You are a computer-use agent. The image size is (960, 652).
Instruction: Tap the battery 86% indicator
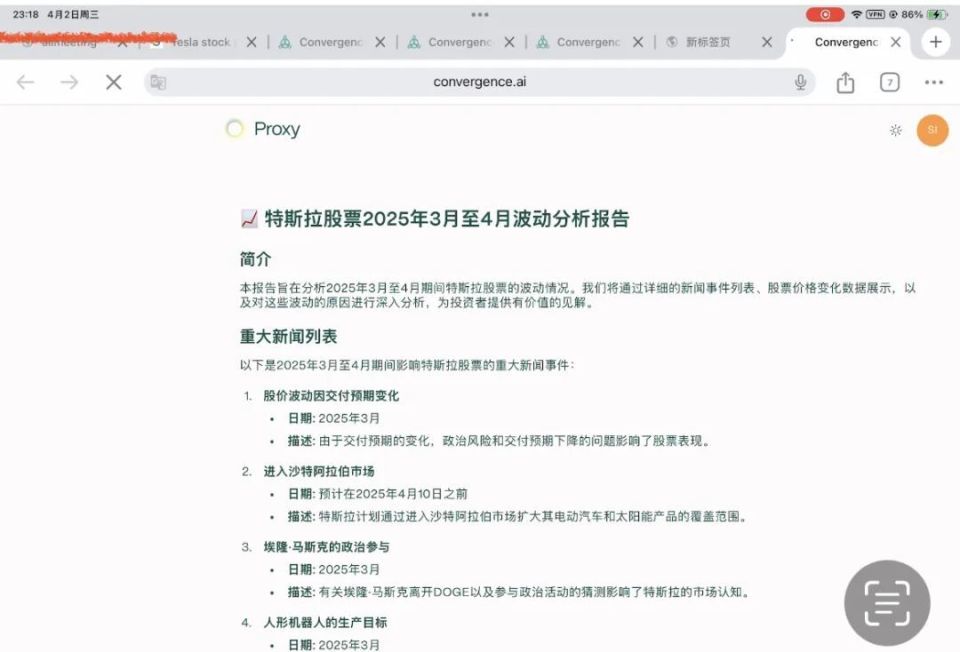[x=924, y=14]
